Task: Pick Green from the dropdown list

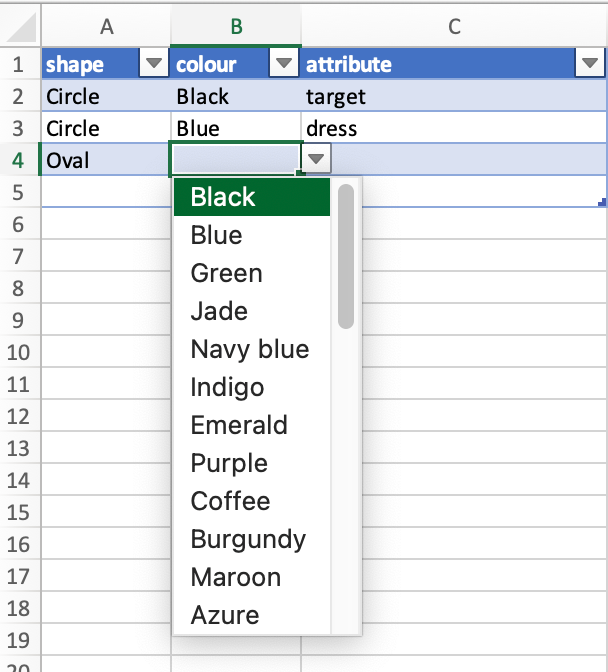Action: [x=252, y=273]
